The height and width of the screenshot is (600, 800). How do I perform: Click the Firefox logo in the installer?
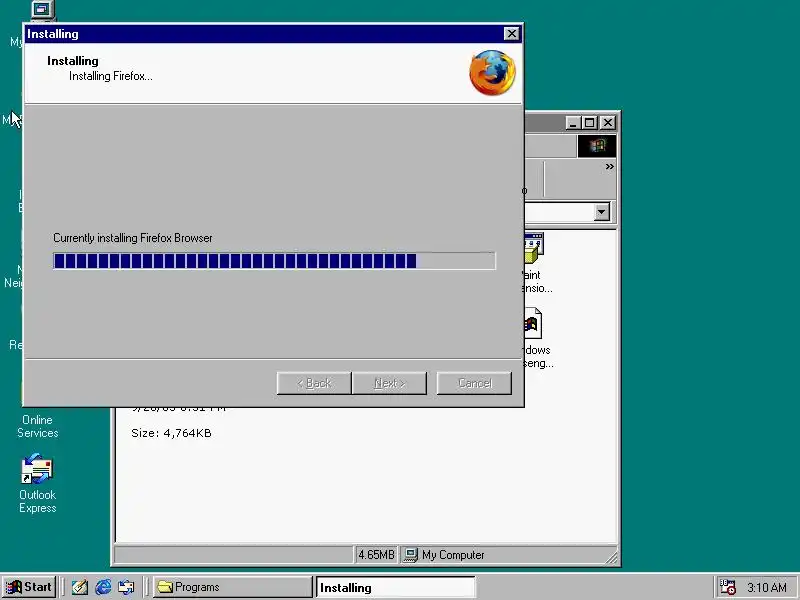[x=492, y=72]
